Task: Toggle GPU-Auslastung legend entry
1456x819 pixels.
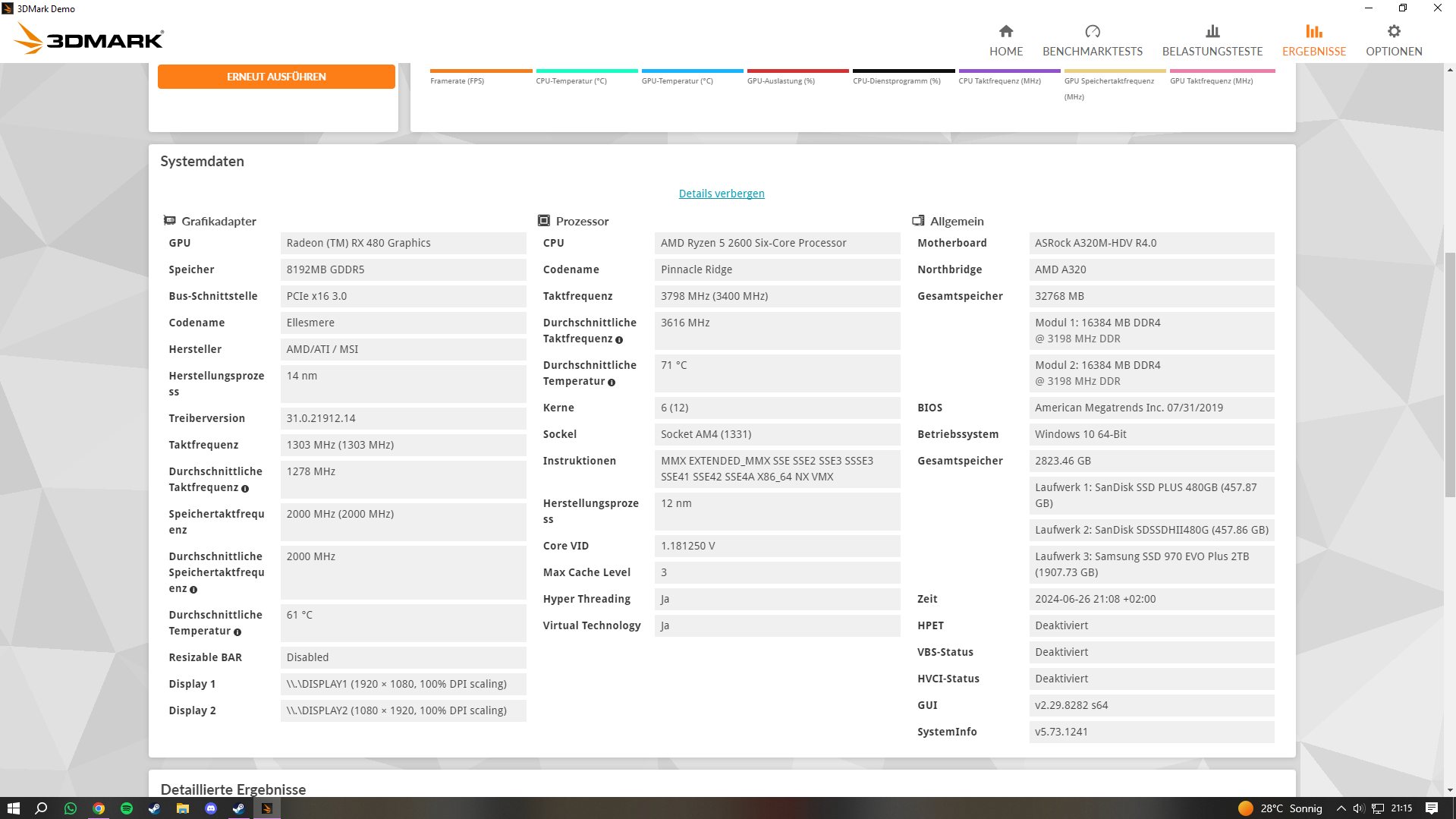Action: 797,76
